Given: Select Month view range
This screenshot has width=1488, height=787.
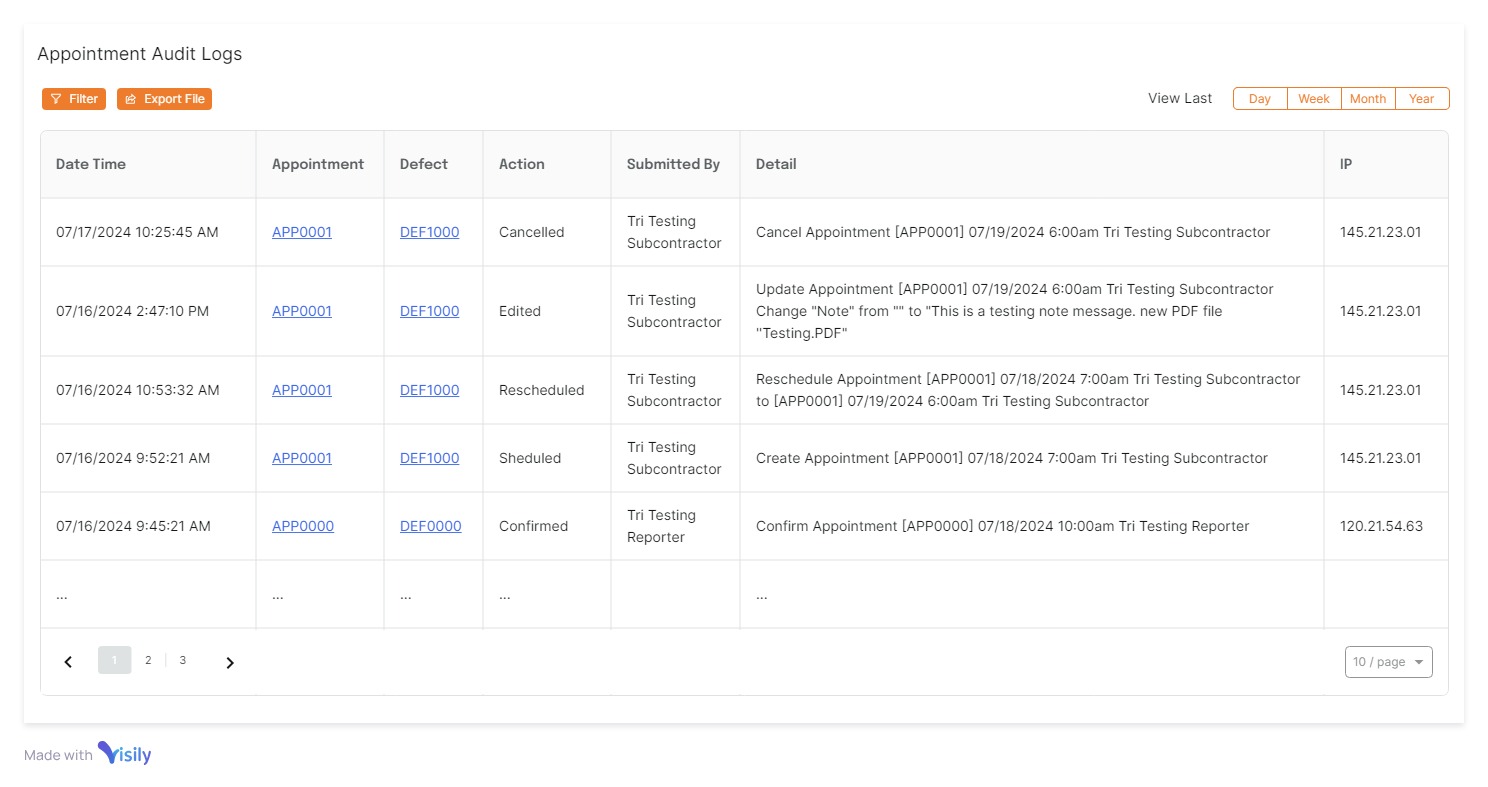Looking at the screenshot, I should point(1368,99).
